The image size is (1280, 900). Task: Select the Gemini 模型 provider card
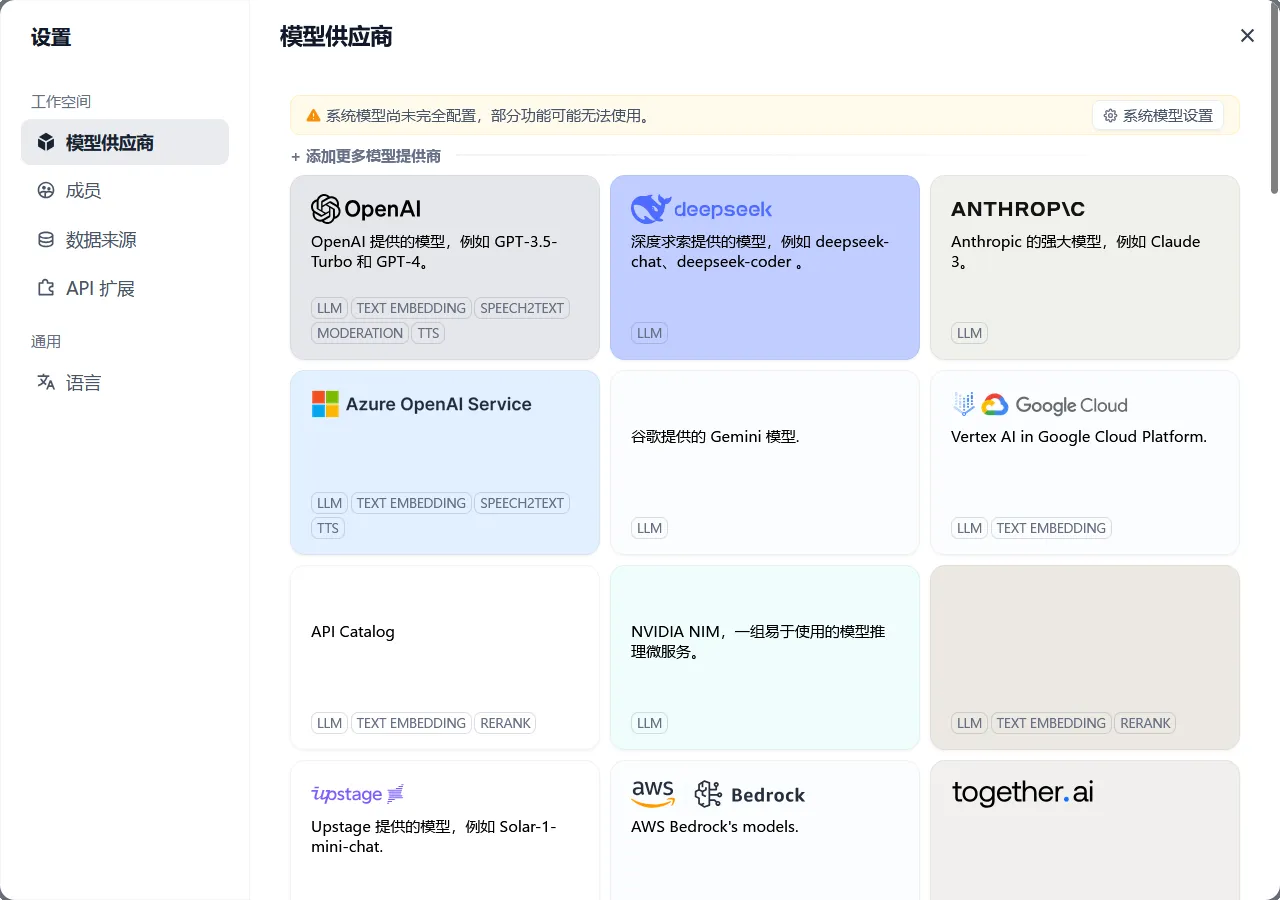pyautogui.click(x=765, y=462)
